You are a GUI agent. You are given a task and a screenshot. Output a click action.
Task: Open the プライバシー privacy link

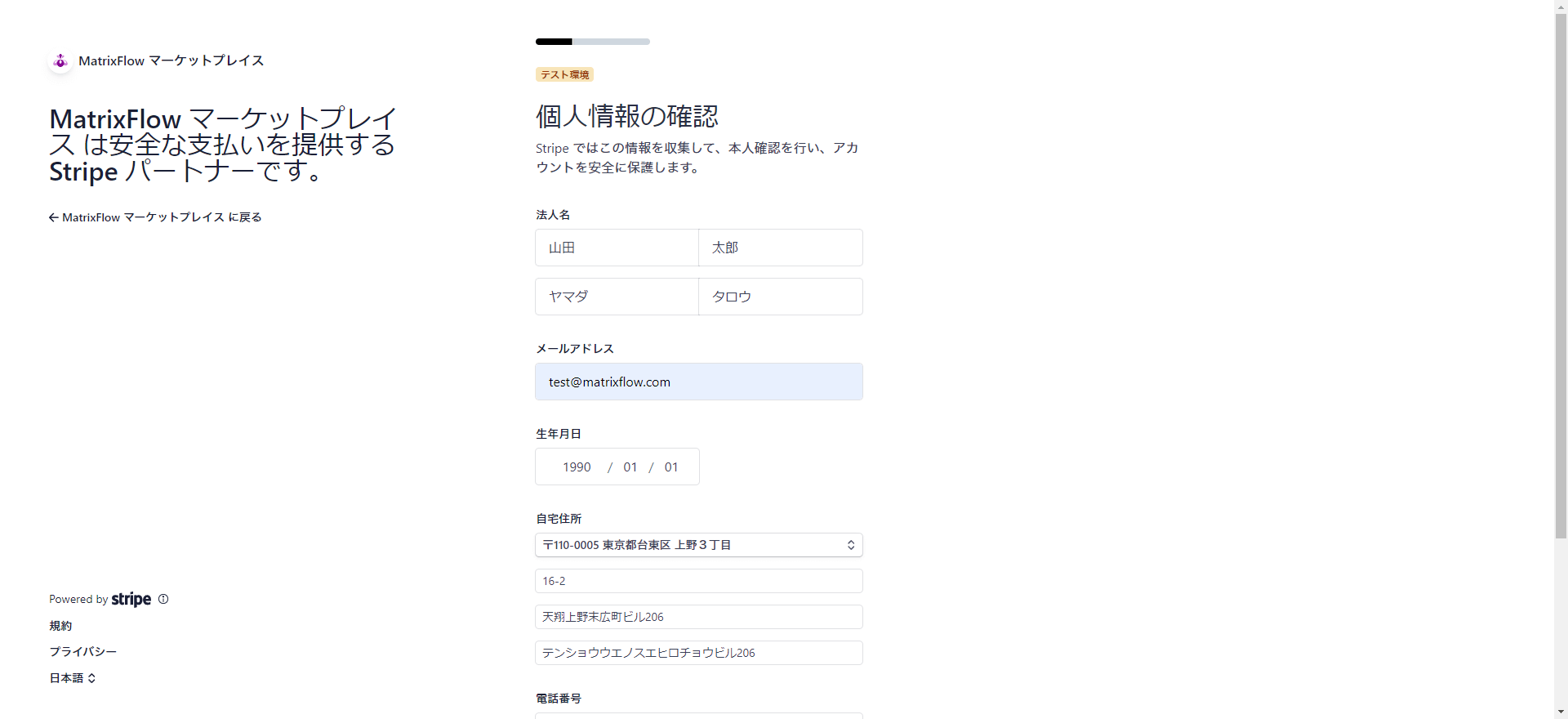82,652
